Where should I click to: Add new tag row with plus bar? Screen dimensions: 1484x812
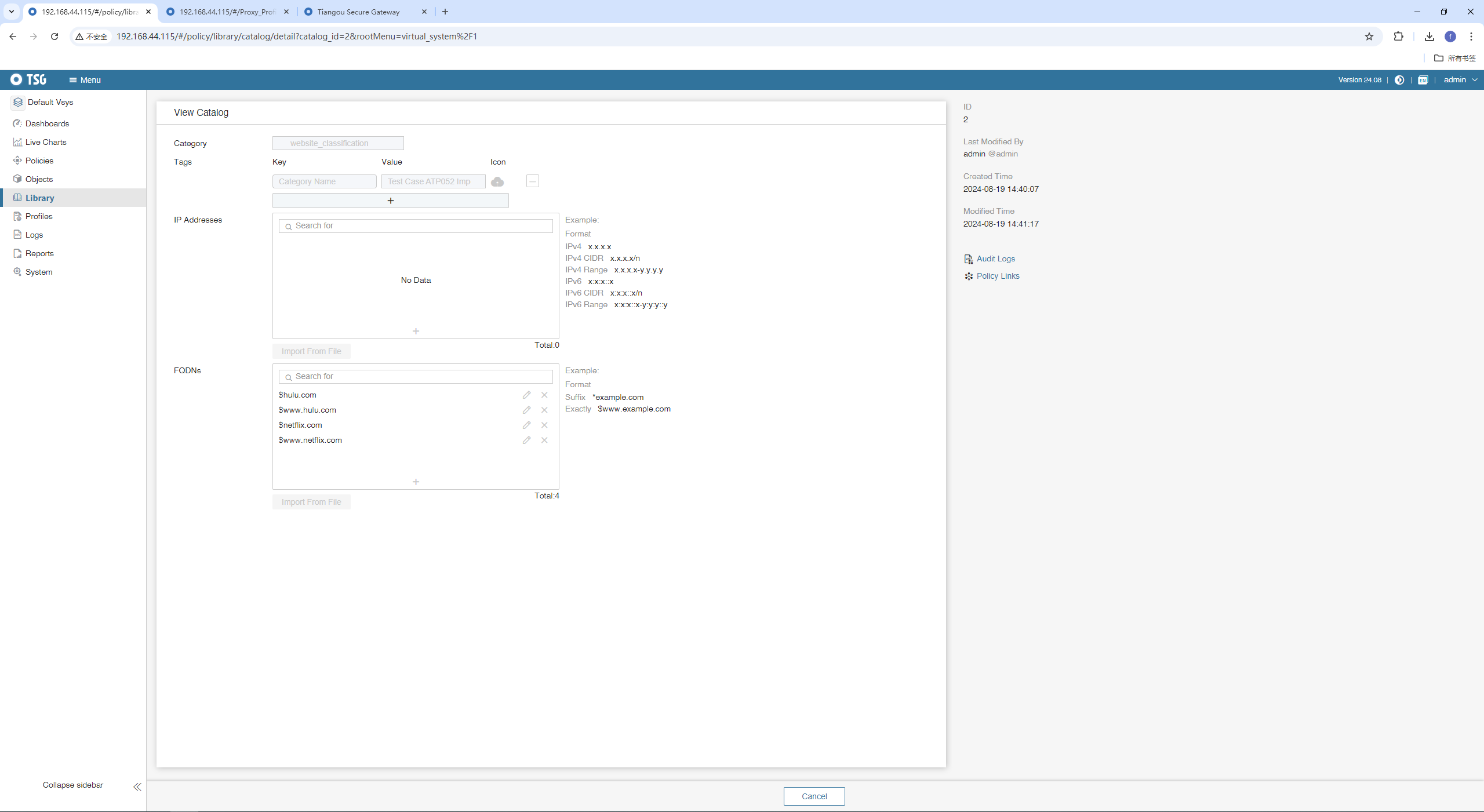pos(390,201)
